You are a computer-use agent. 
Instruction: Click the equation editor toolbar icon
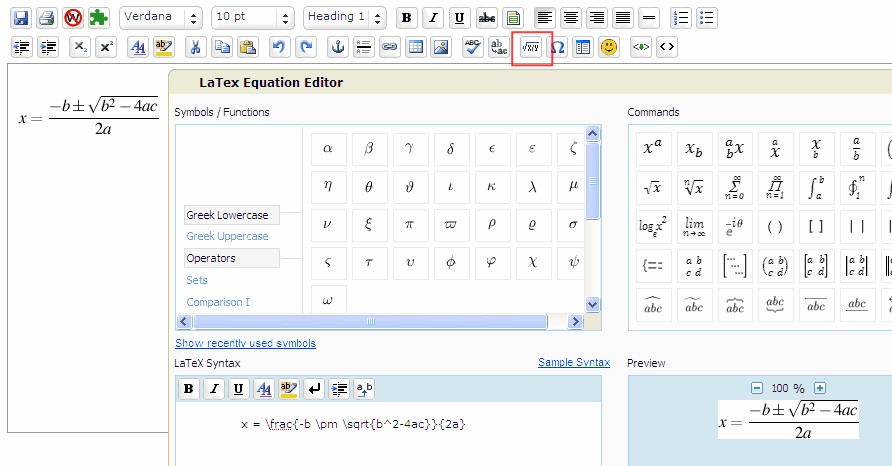tap(531, 47)
